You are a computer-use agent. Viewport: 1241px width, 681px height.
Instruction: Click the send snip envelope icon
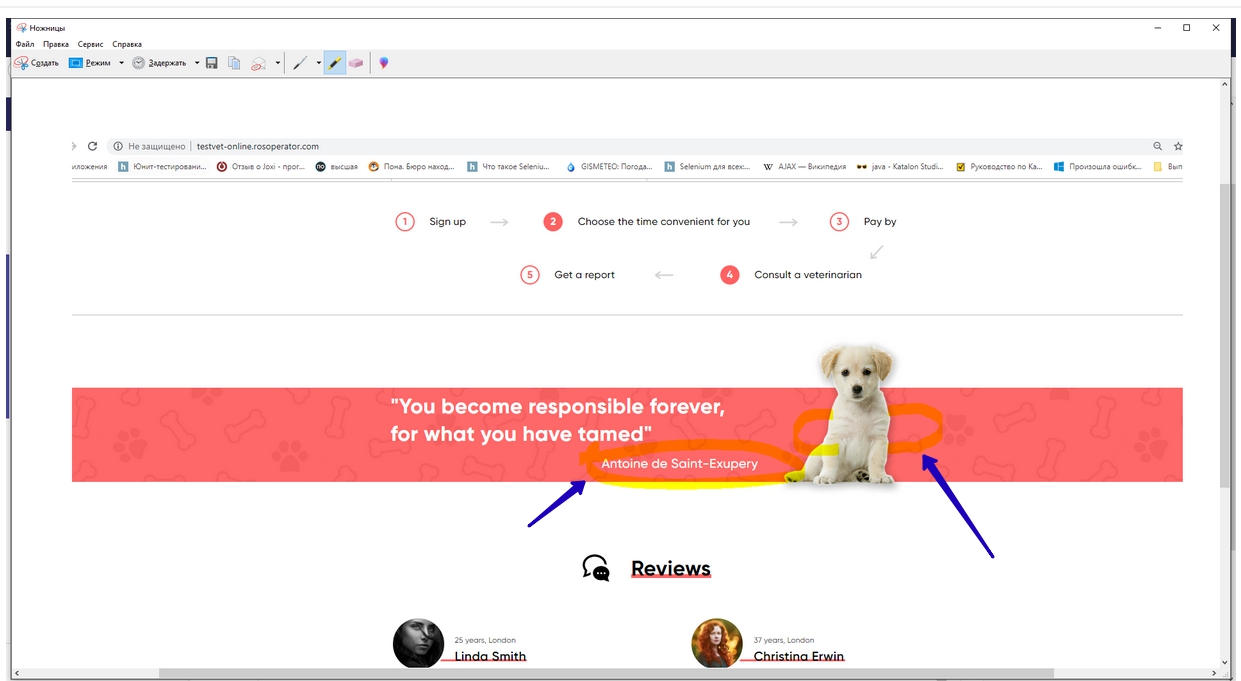coord(258,63)
